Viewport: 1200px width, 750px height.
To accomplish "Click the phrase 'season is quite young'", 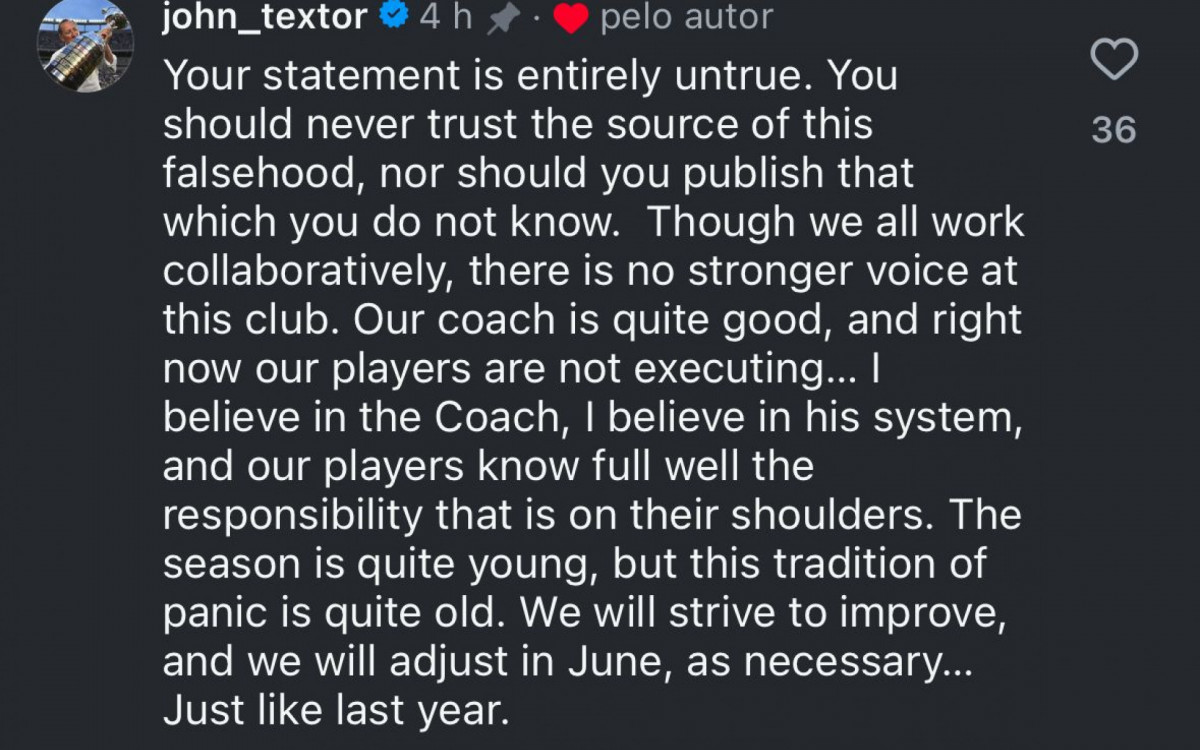I will [x=378, y=564].
